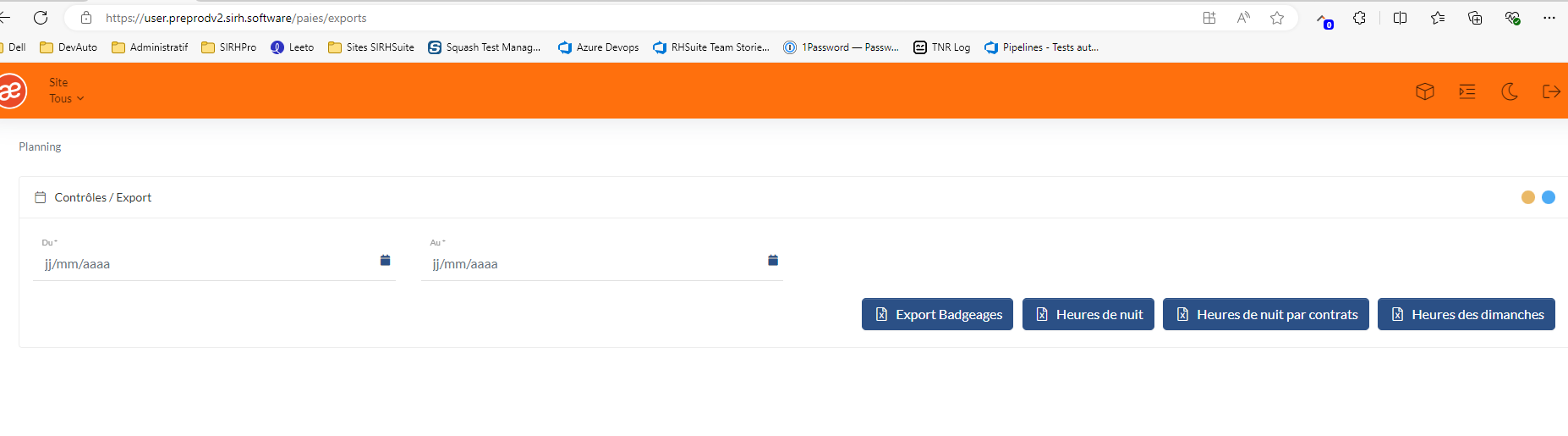Open split screen view icon
Viewport: 1568px width, 436px height.
click(1400, 18)
